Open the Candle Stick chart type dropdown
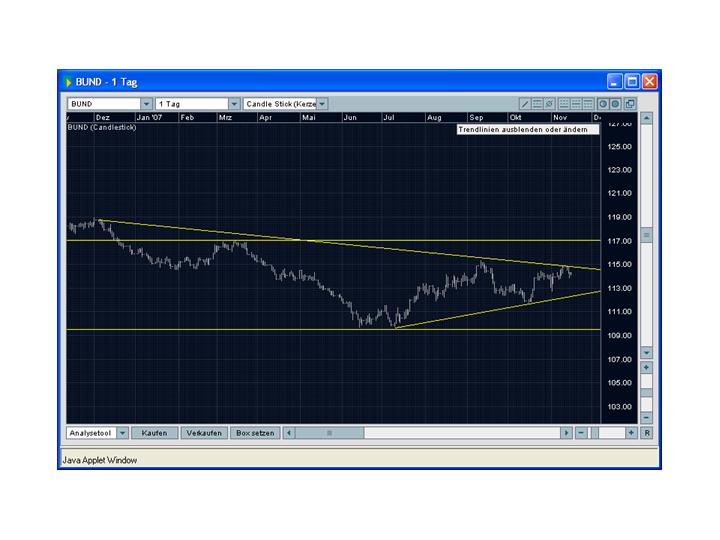The width and height of the screenshot is (720, 540). click(322, 104)
